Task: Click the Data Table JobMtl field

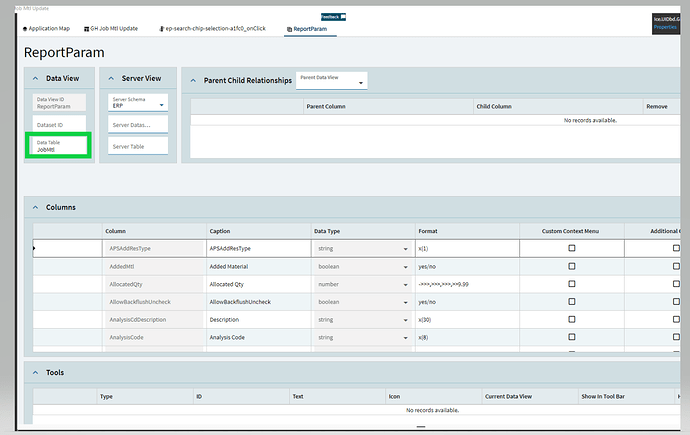Action: pos(59,146)
